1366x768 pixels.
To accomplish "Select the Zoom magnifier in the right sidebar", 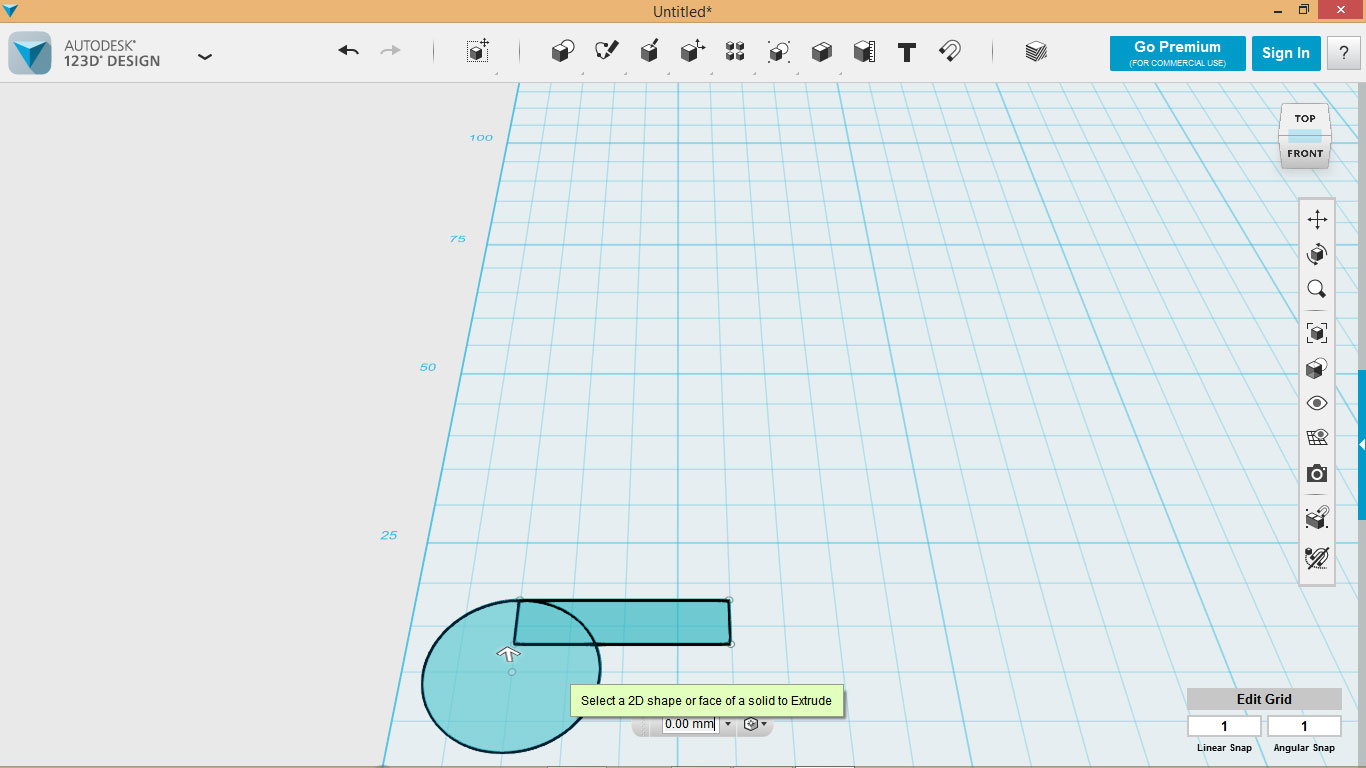I will coord(1316,289).
